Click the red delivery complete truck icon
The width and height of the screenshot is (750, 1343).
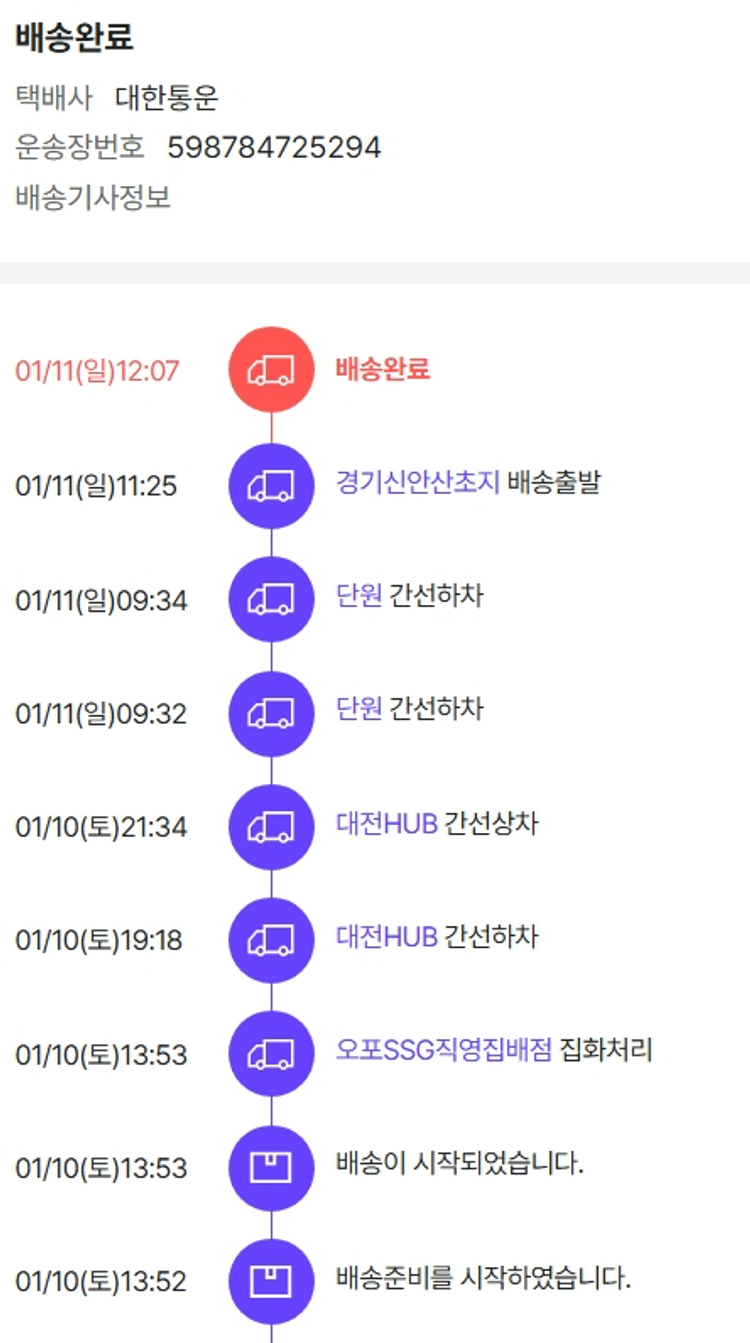pos(271,370)
